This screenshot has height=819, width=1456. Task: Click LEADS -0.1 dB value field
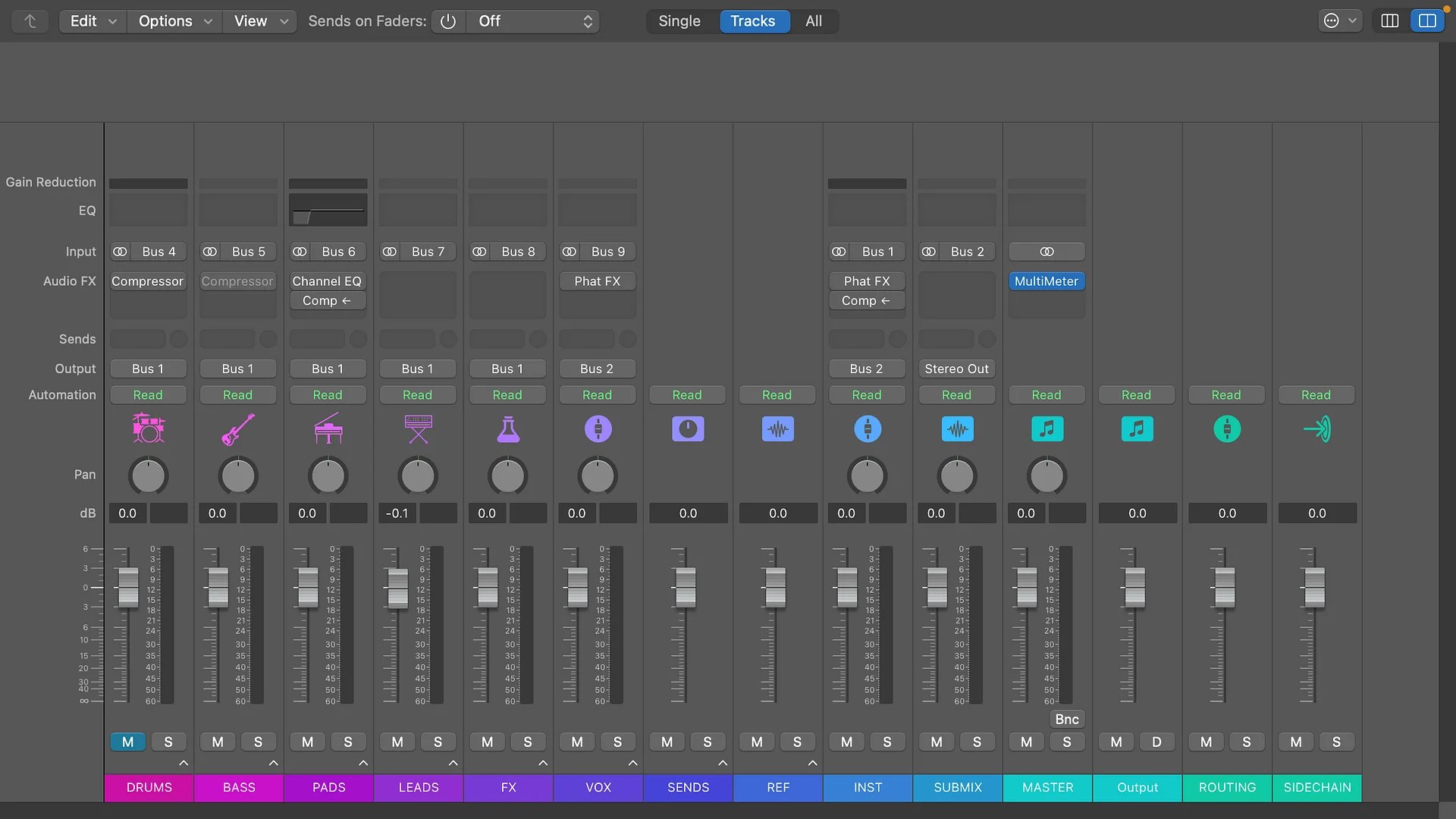pyautogui.click(x=397, y=513)
